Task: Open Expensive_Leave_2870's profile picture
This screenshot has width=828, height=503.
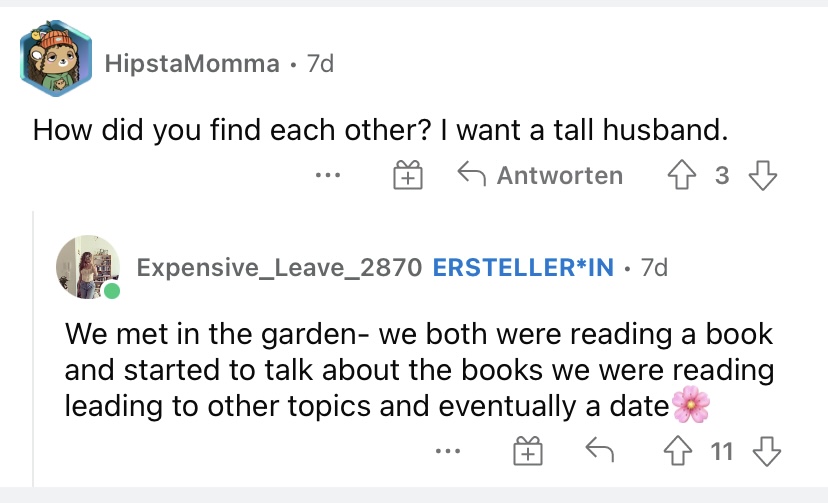Action: pos(88,267)
